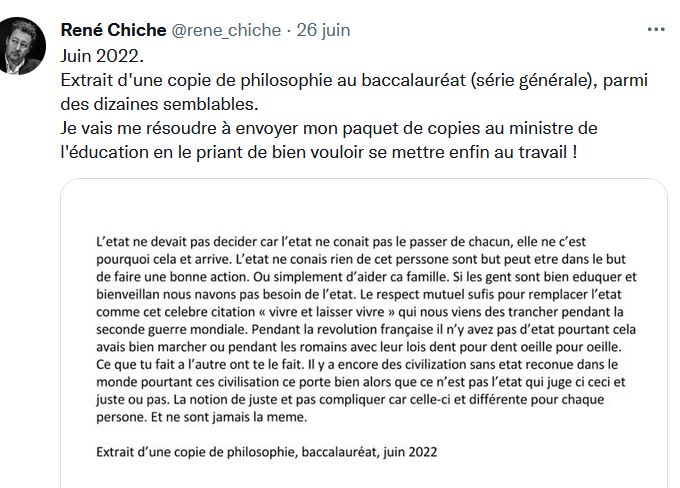Image resolution: width=680 pixels, height=488 pixels.
Task: Click the tweet date 26 juin
Action: (x=322, y=30)
